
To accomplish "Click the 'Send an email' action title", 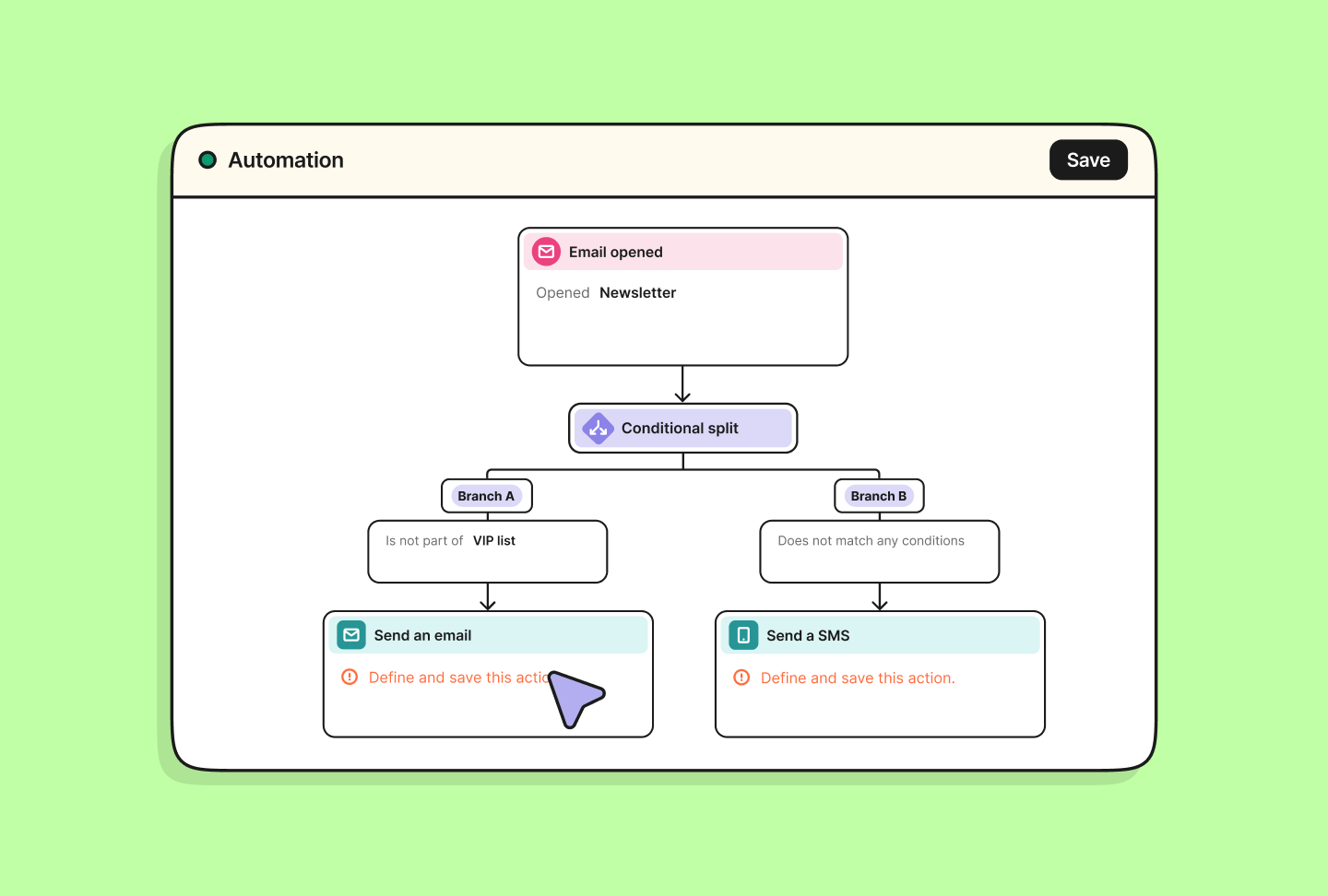I will pyautogui.click(x=422, y=635).
